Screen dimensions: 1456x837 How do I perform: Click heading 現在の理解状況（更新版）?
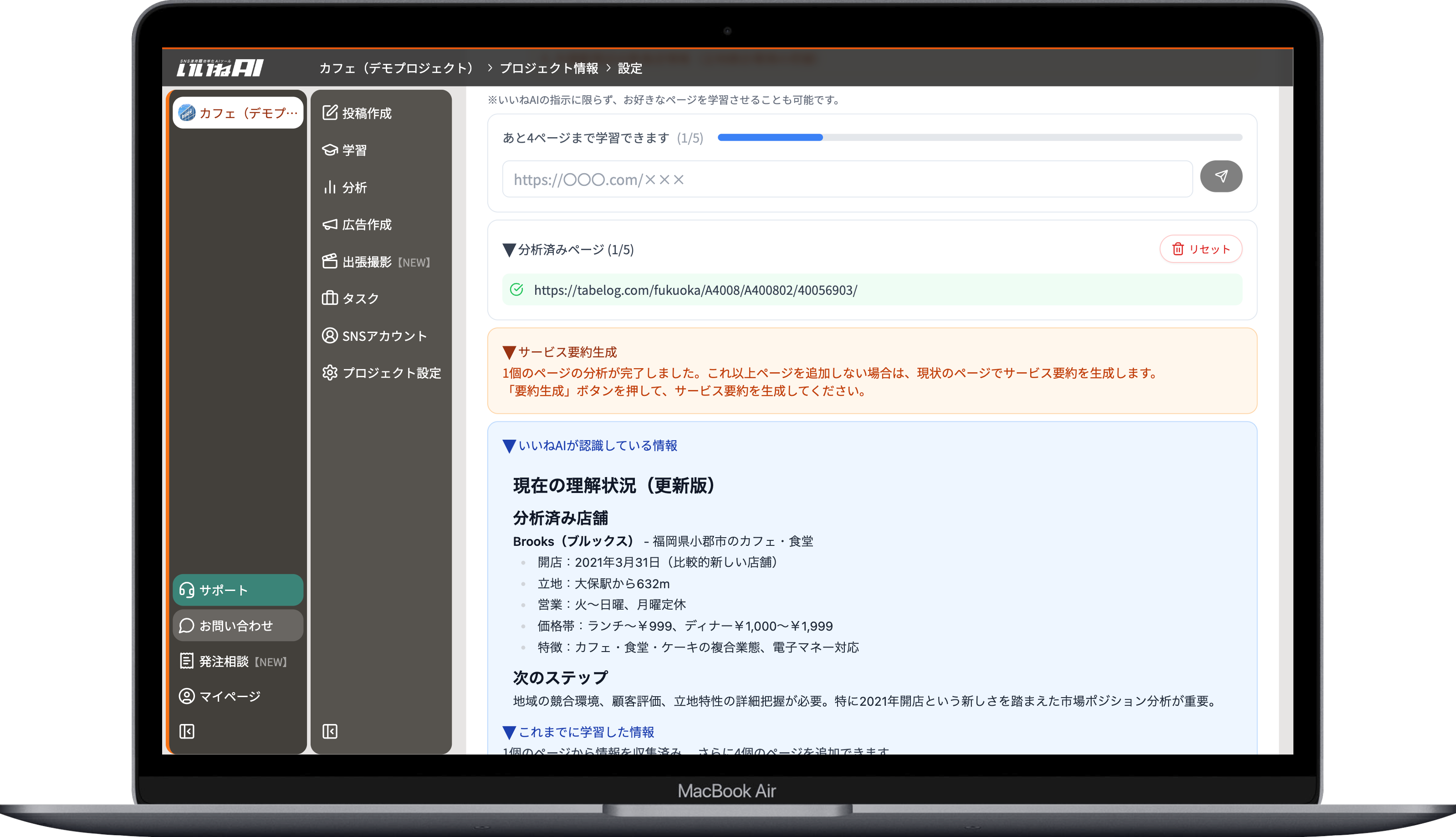coord(614,485)
